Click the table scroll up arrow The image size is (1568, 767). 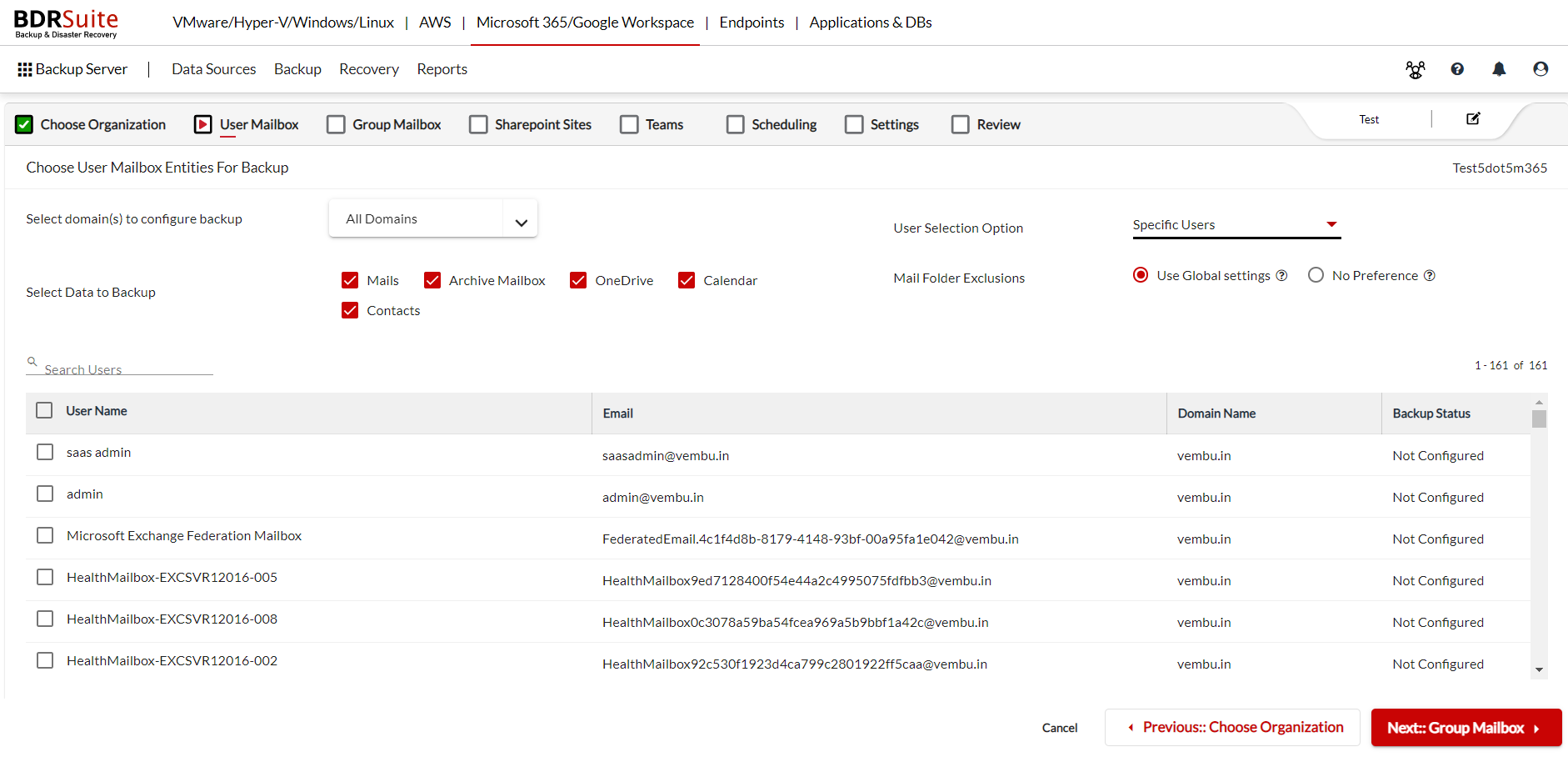point(1539,402)
